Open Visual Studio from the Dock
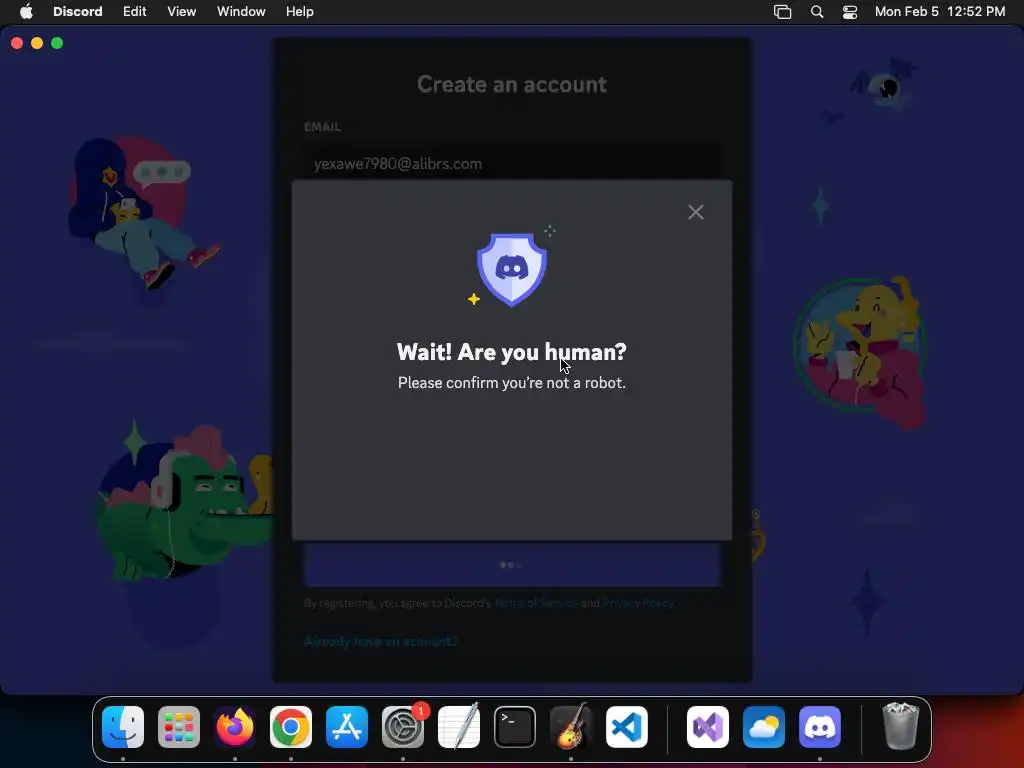Viewport: 1024px width, 768px height. tap(708, 727)
